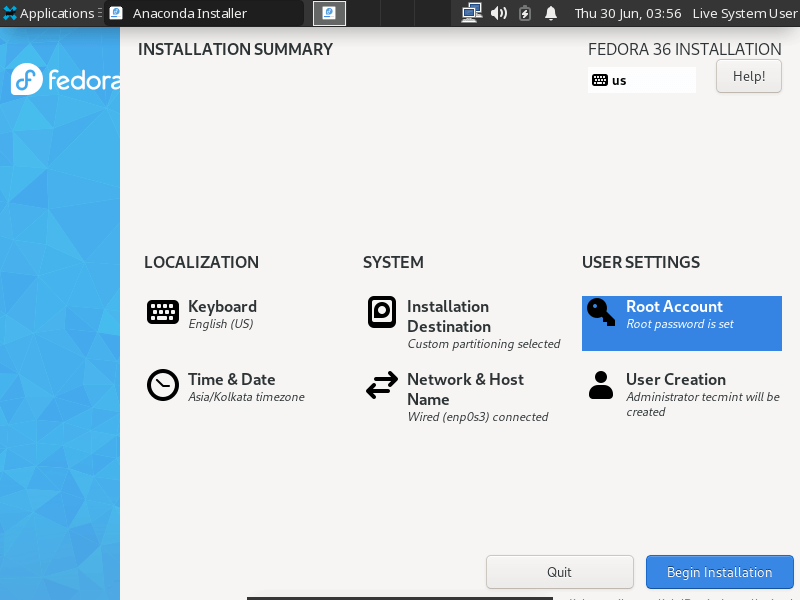This screenshot has height=600, width=800.
Task: Click the Time & Date clock icon
Action: (x=163, y=385)
